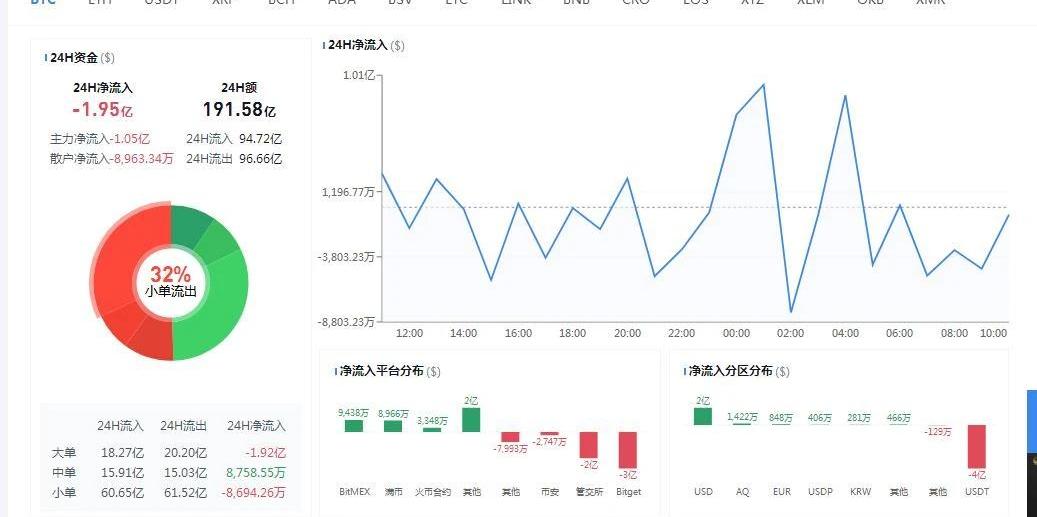The image size is (1037, 517).
Task: Select the KRW bar labeled 281万
Action: click(860, 425)
